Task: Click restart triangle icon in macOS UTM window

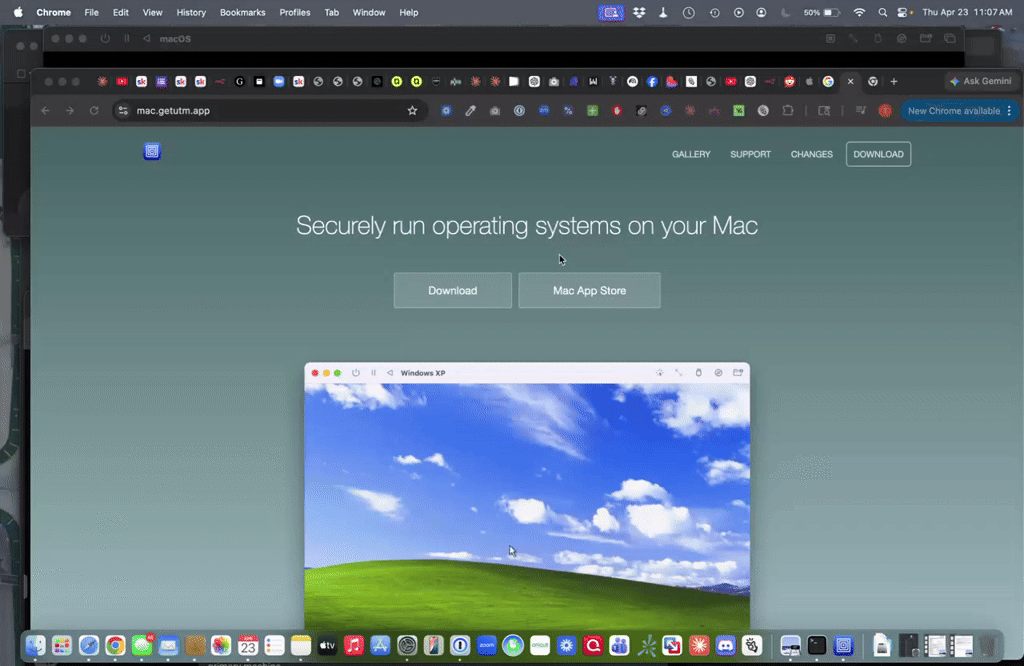Action: (146, 39)
